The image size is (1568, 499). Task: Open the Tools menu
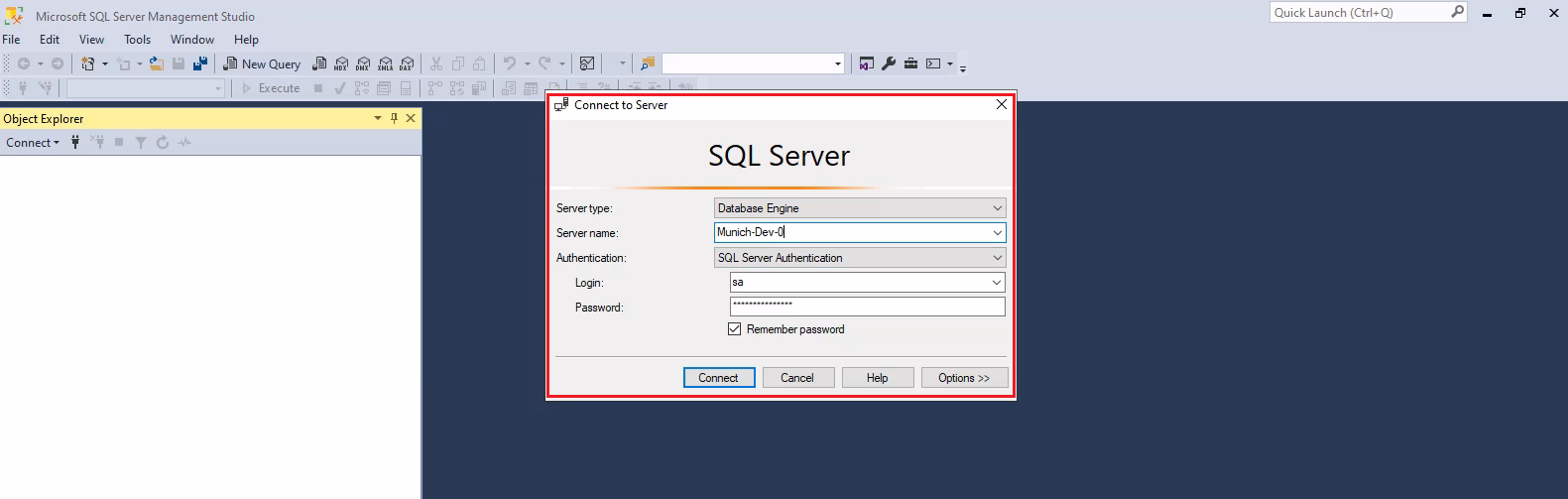pyautogui.click(x=137, y=39)
